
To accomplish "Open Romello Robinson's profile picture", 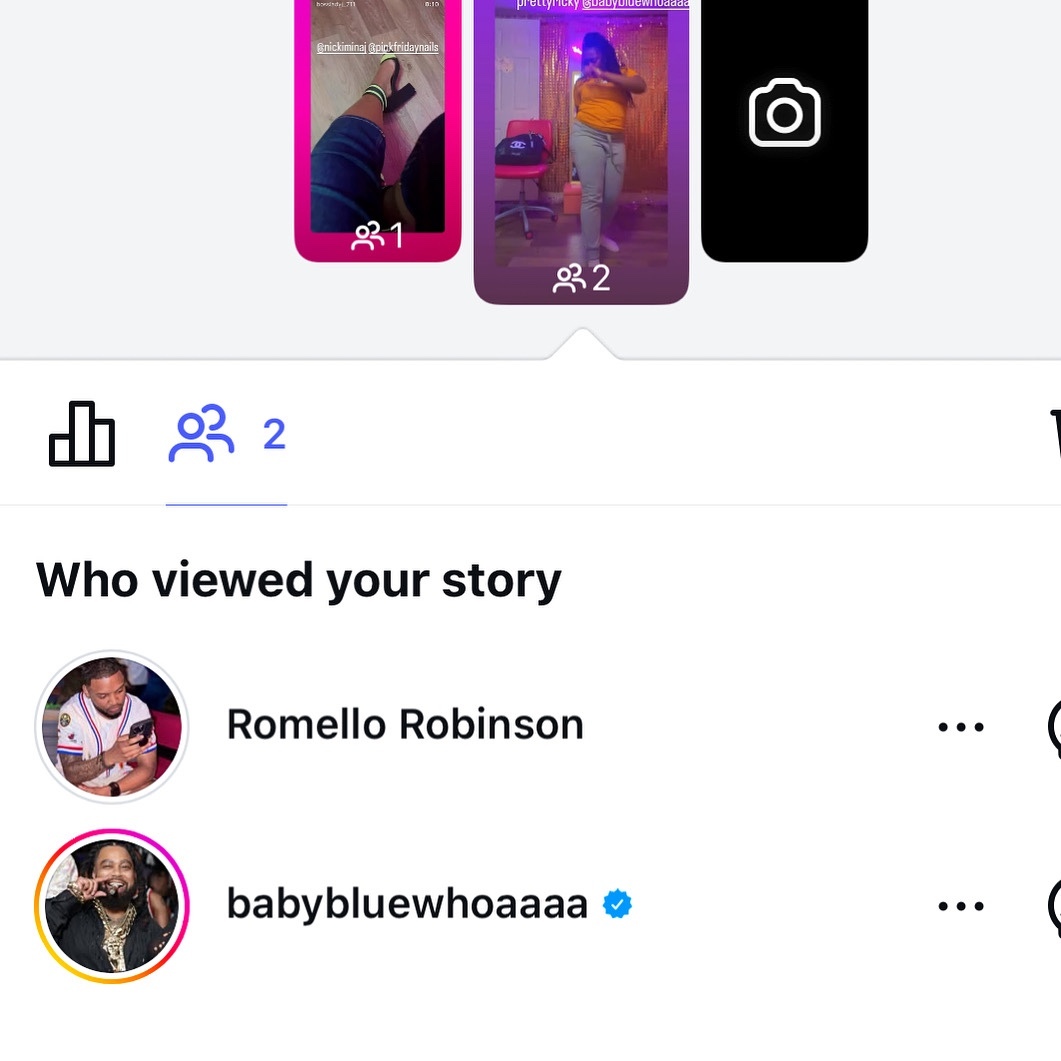I will click(112, 727).
